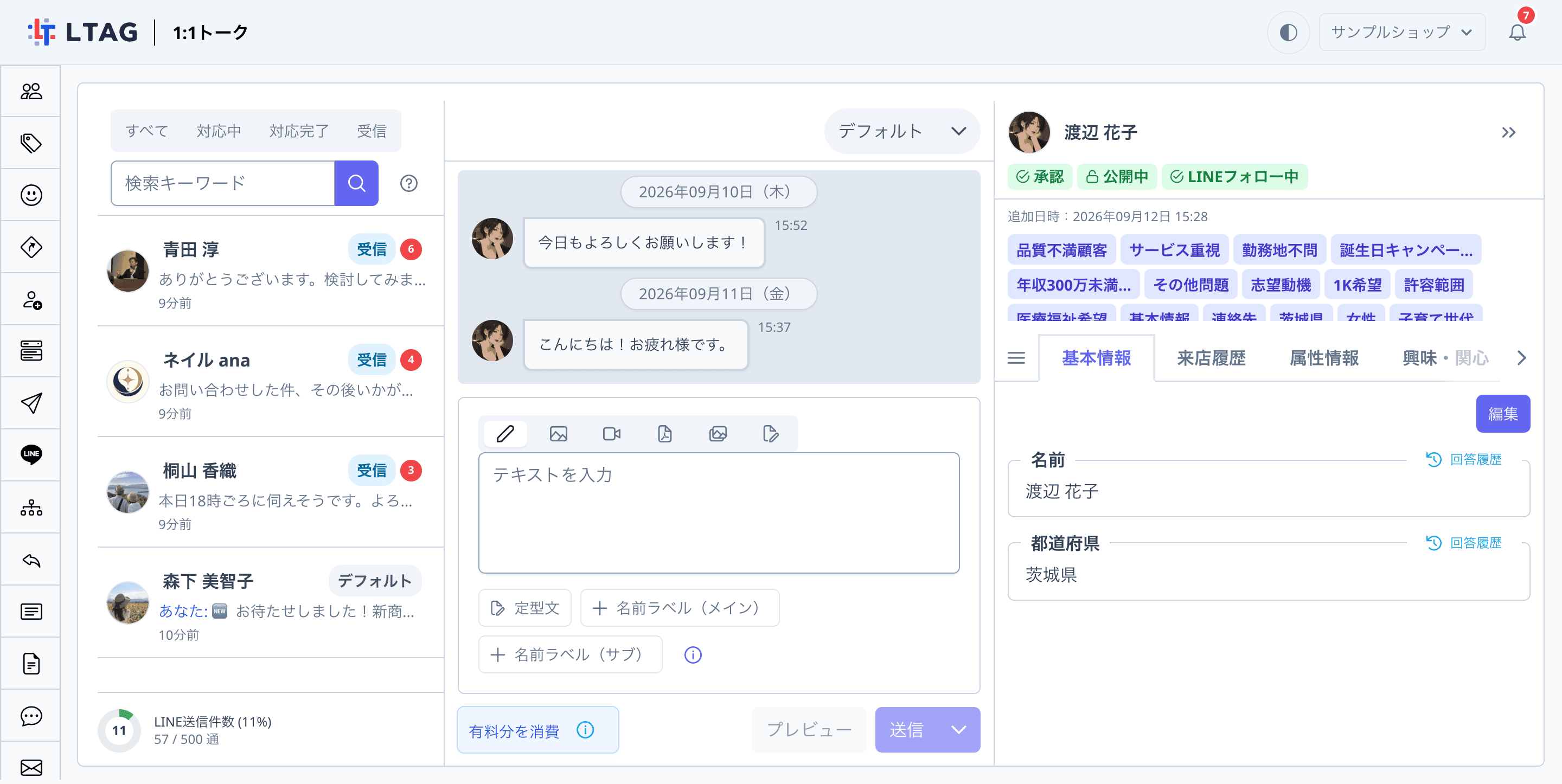1562x784 pixels.
Task: Open the friends list sidebar icon
Action: (31, 92)
